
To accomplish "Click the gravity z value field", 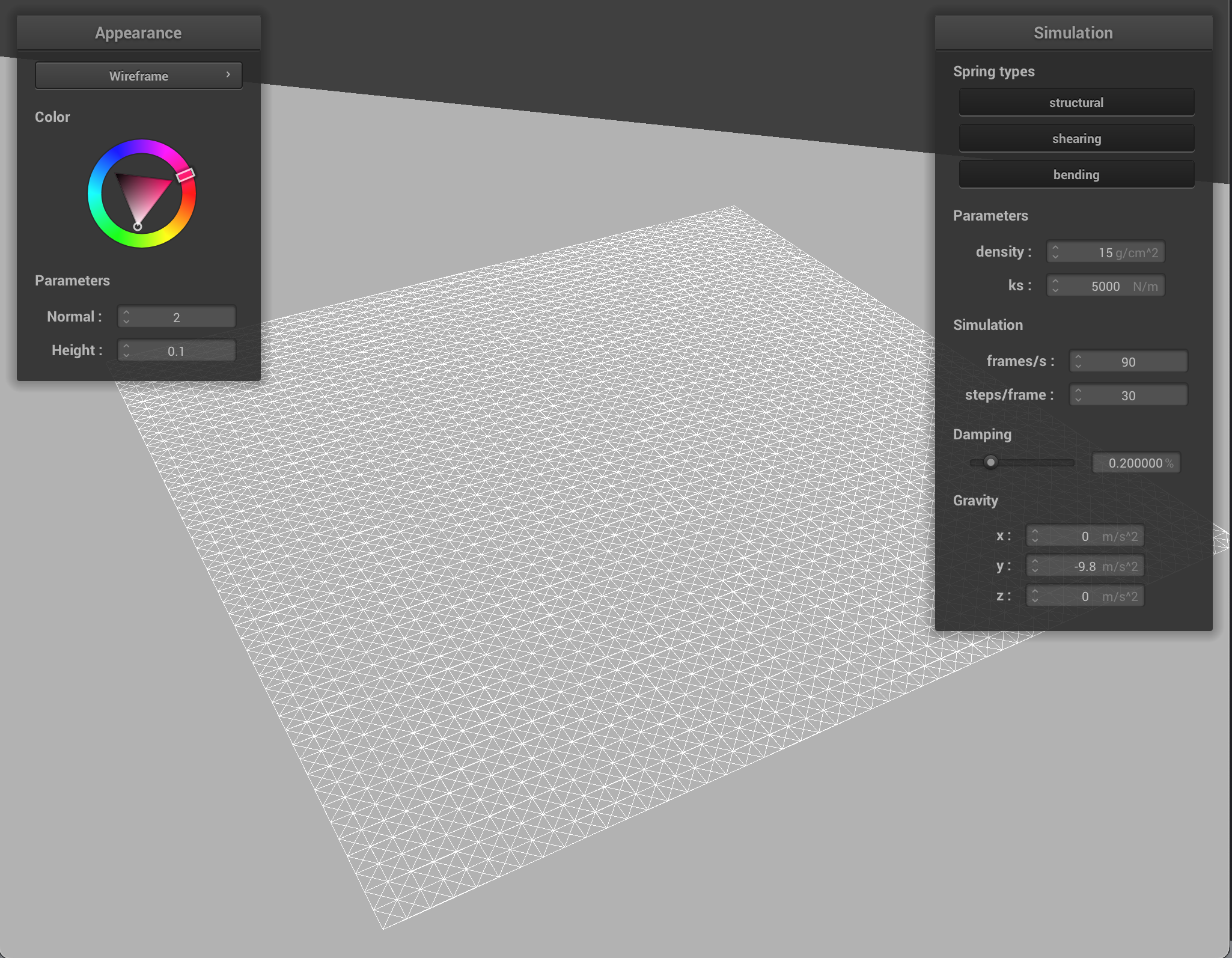I will click(x=1085, y=596).
